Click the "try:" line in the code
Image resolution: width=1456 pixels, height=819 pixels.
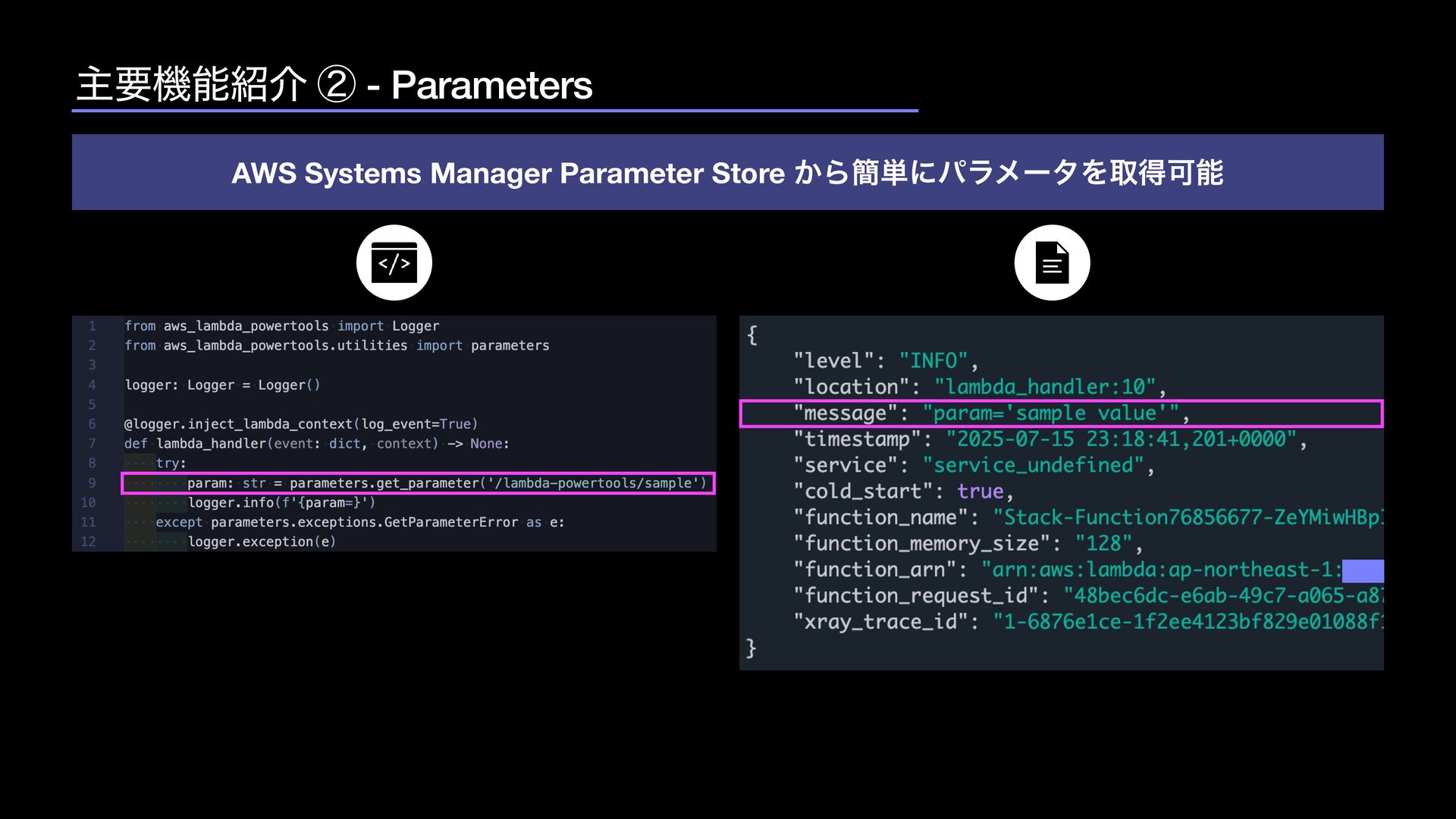171,463
